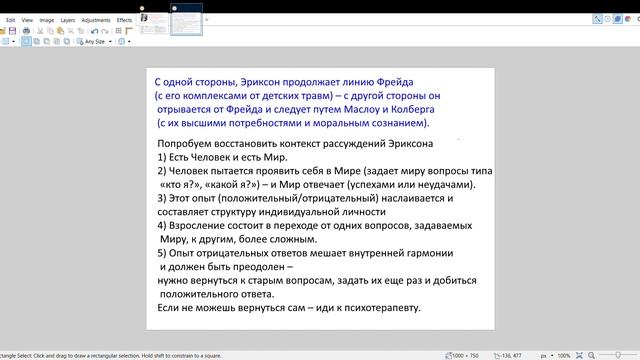Select Replace selection mode
640x360 pixels.
point(26,42)
